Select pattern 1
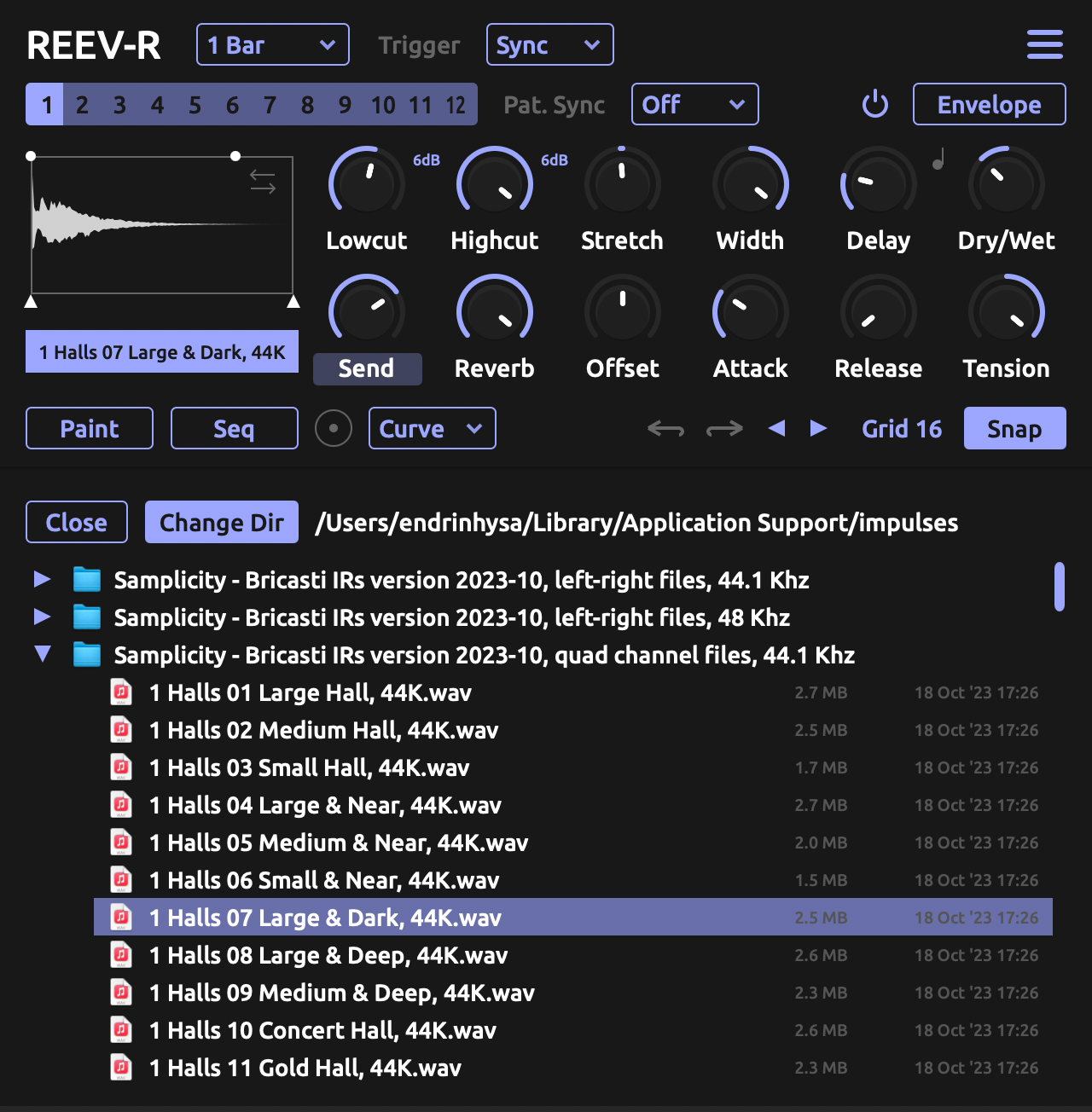This screenshot has width=1092, height=1112. [x=45, y=104]
